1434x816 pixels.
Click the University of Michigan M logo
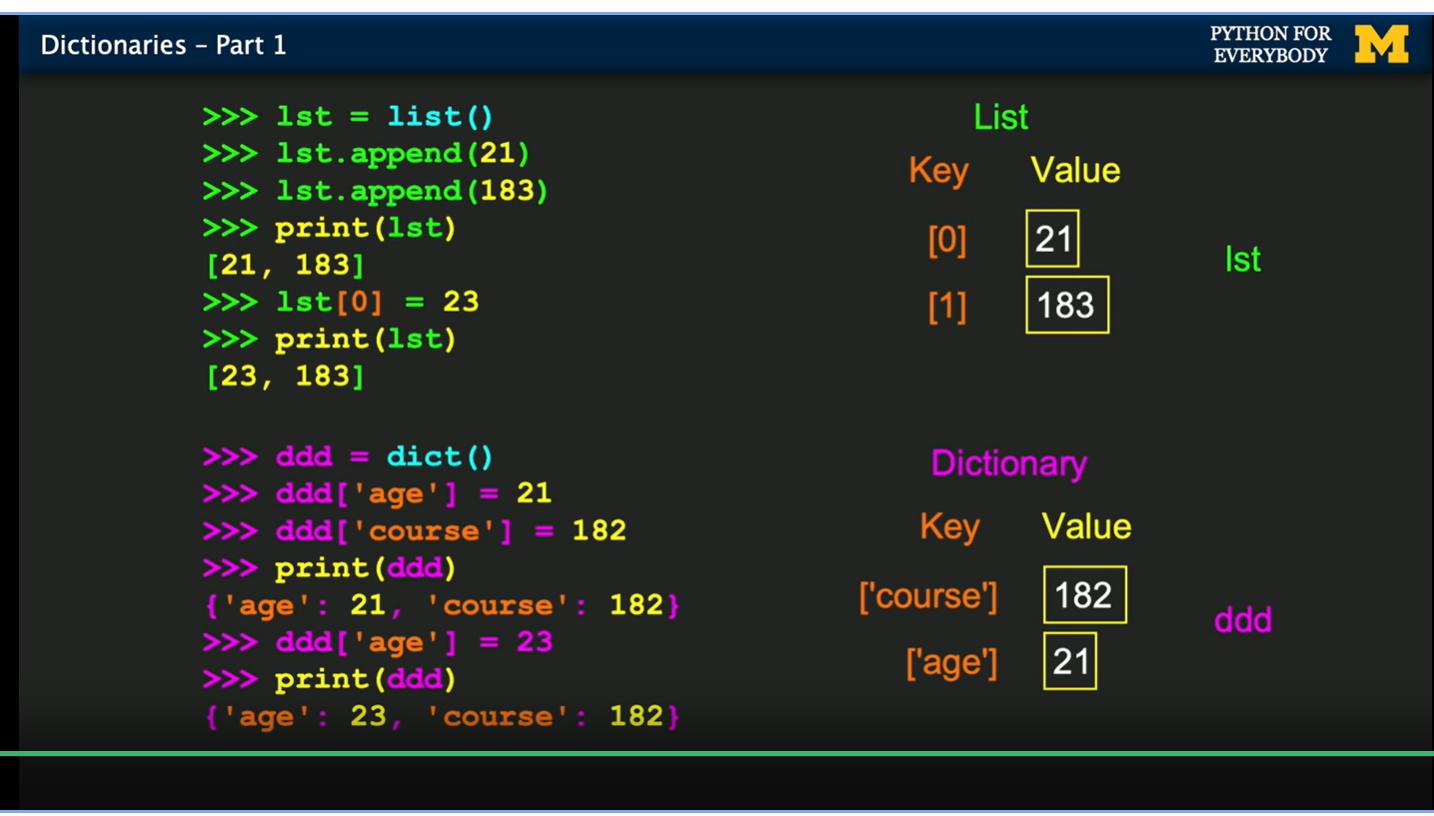pyautogui.click(x=1381, y=44)
